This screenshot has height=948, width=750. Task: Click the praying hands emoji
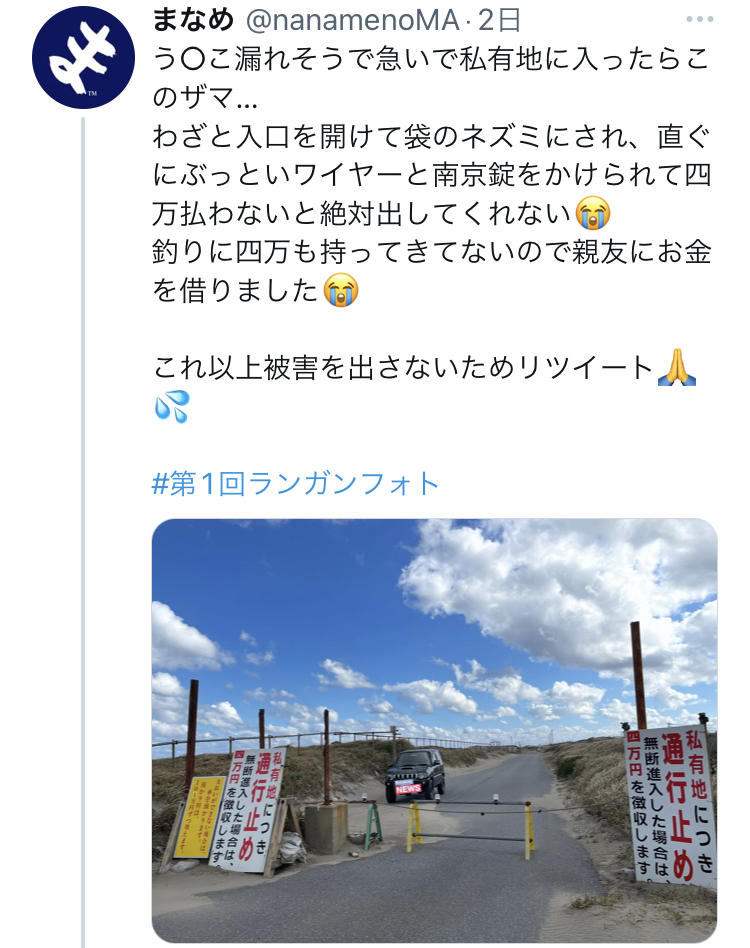[x=677, y=367]
